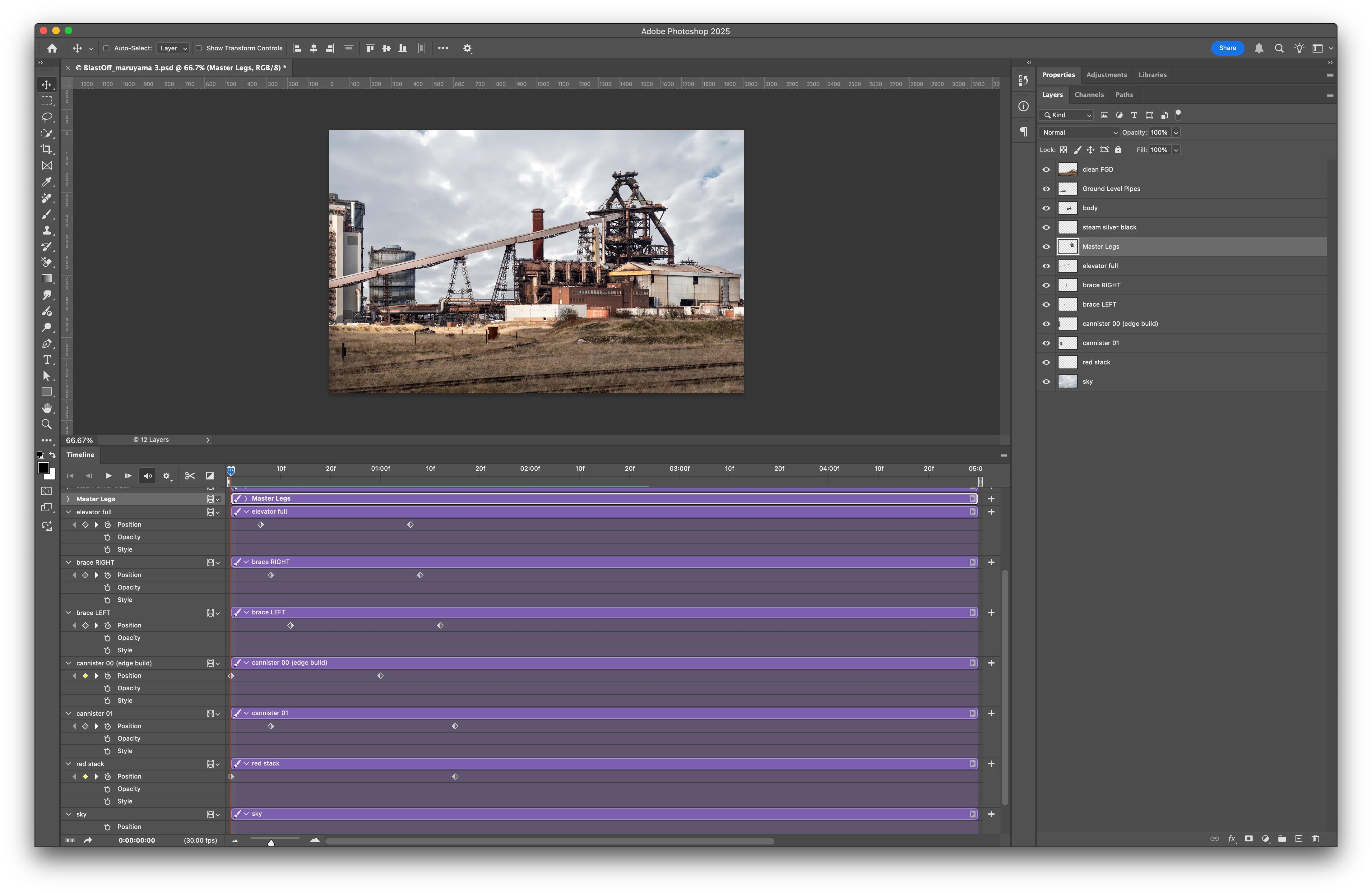Select the Zoom tool
Image resolution: width=1372 pixels, height=893 pixels.
pyautogui.click(x=47, y=424)
